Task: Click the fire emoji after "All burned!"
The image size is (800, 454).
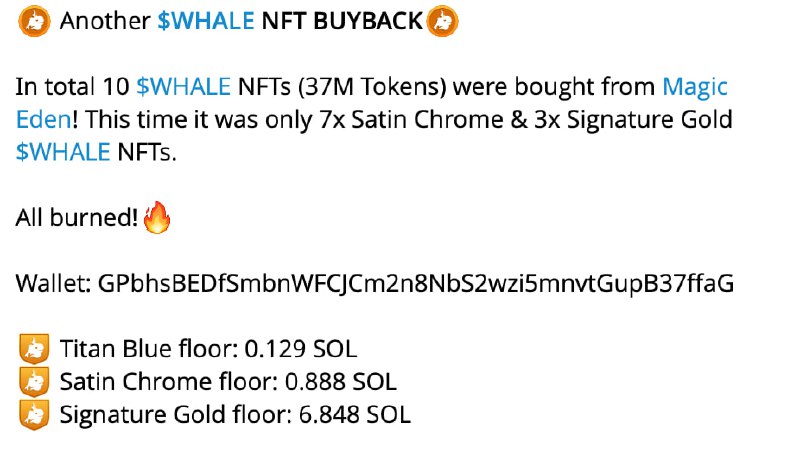Action: (x=157, y=217)
